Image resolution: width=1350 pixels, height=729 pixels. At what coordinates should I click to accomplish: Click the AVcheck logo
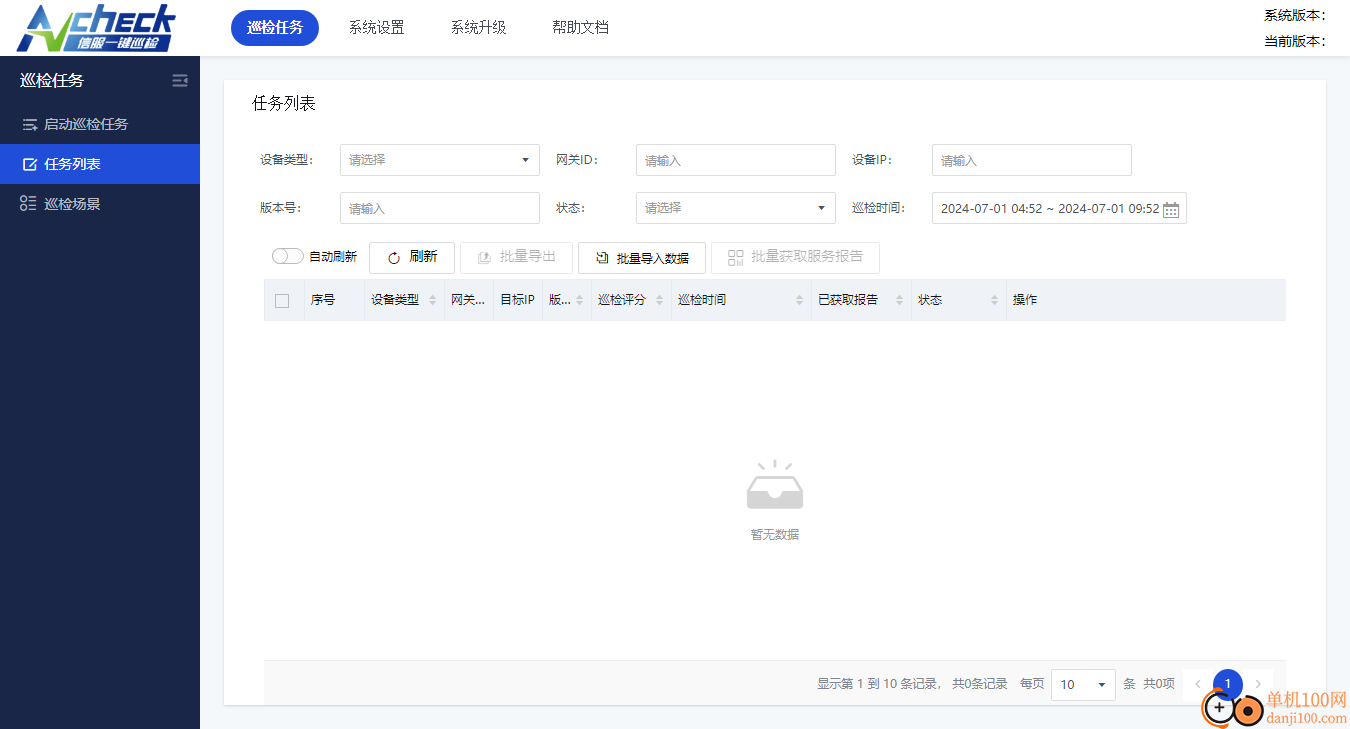tap(96, 28)
